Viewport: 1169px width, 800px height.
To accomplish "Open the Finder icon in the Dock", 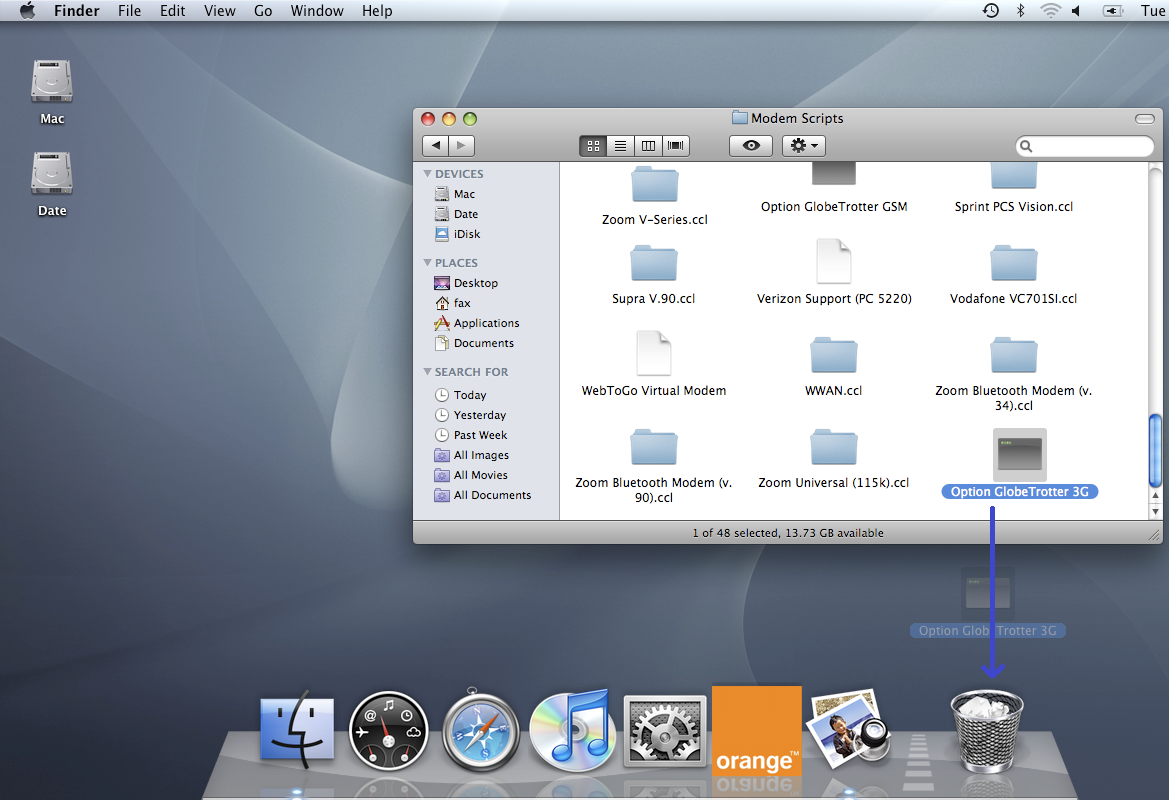I will [297, 729].
